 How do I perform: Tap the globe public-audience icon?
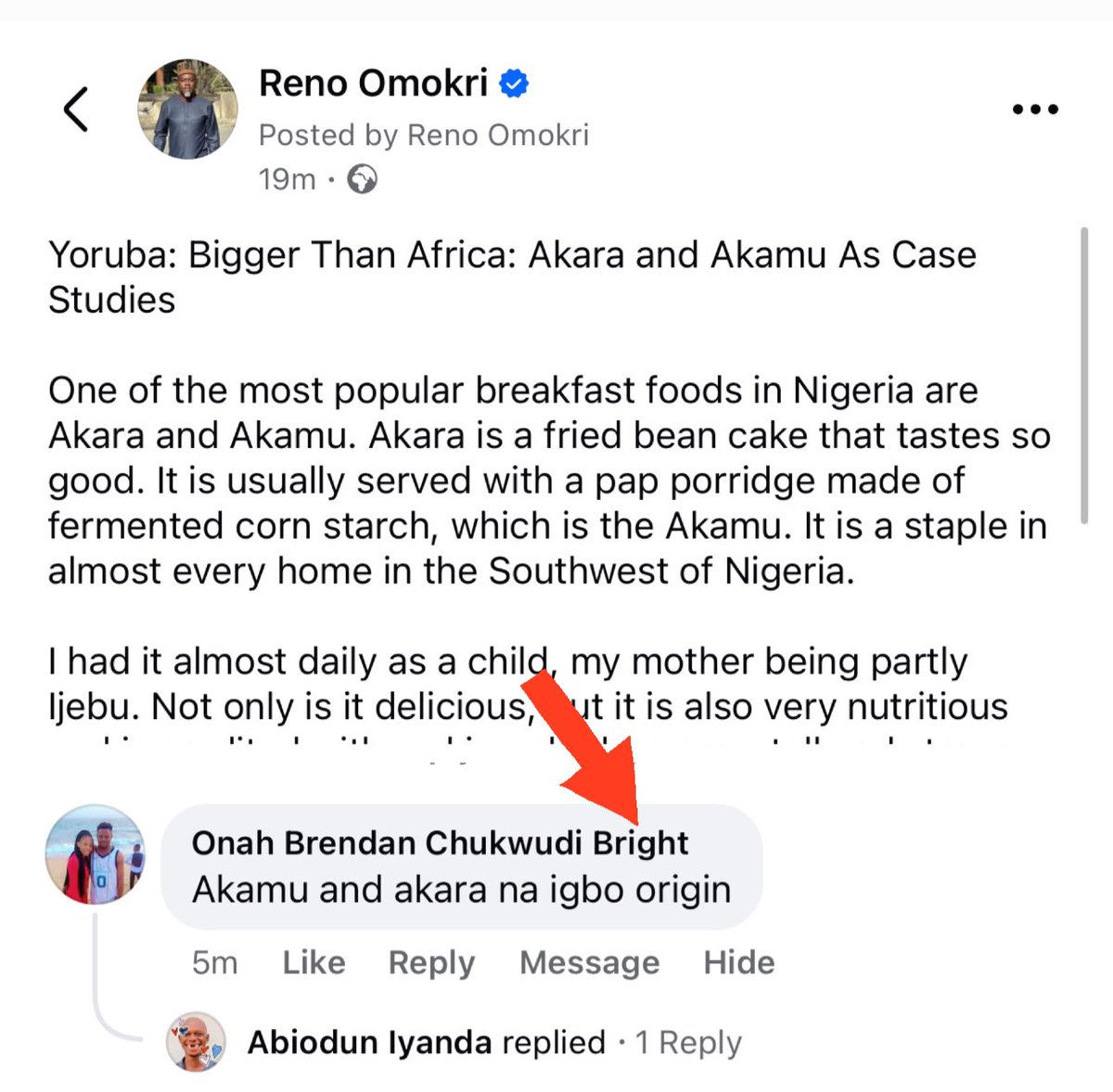tap(363, 179)
